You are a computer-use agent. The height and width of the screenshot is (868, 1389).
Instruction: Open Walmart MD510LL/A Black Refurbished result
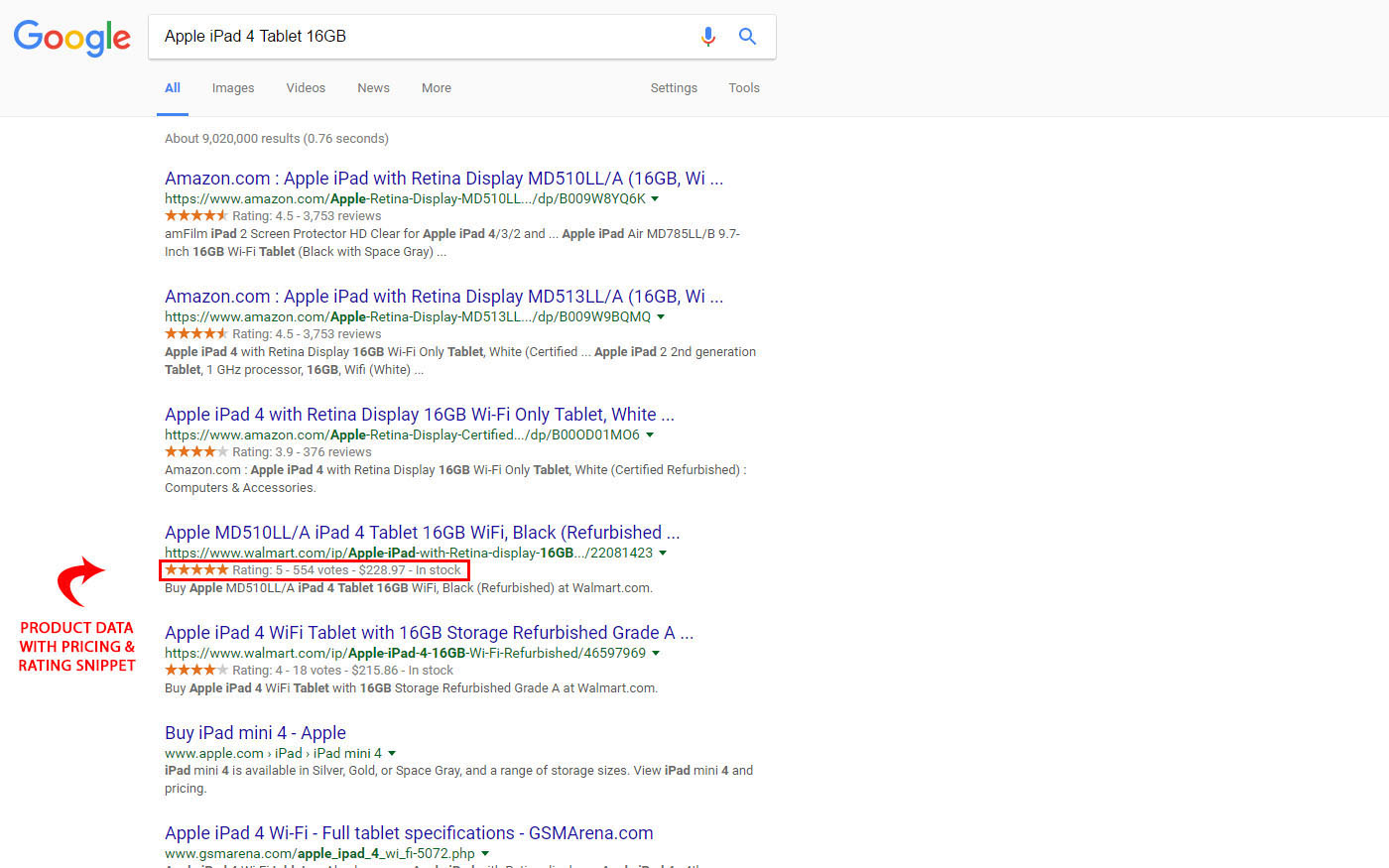pos(422,533)
